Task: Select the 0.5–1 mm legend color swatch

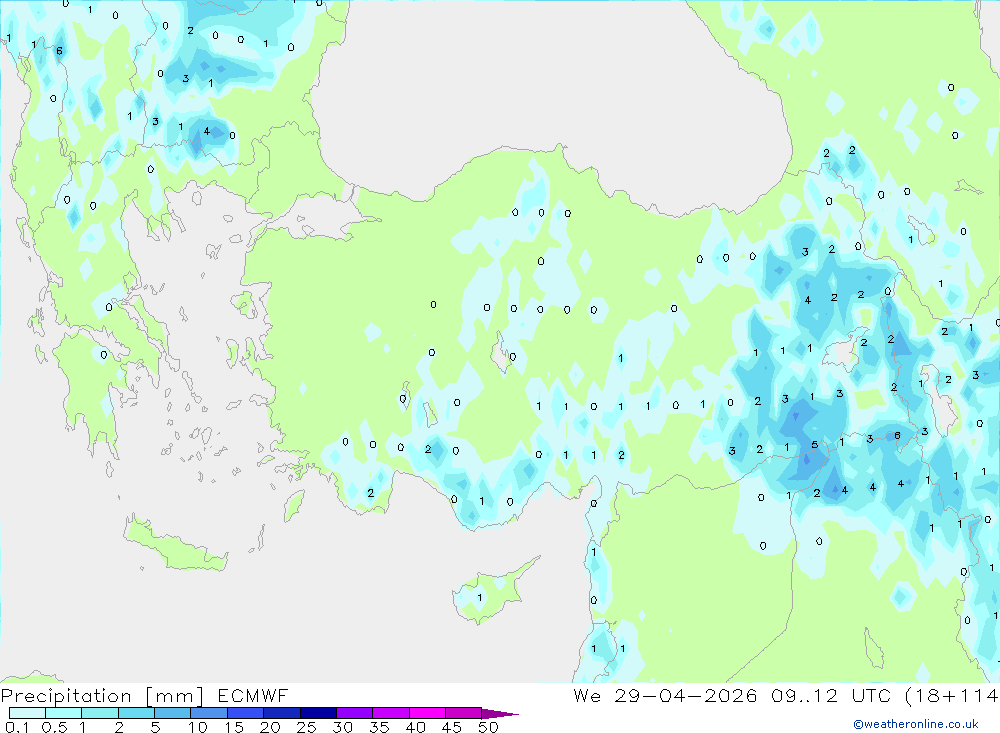Action: click(63, 713)
